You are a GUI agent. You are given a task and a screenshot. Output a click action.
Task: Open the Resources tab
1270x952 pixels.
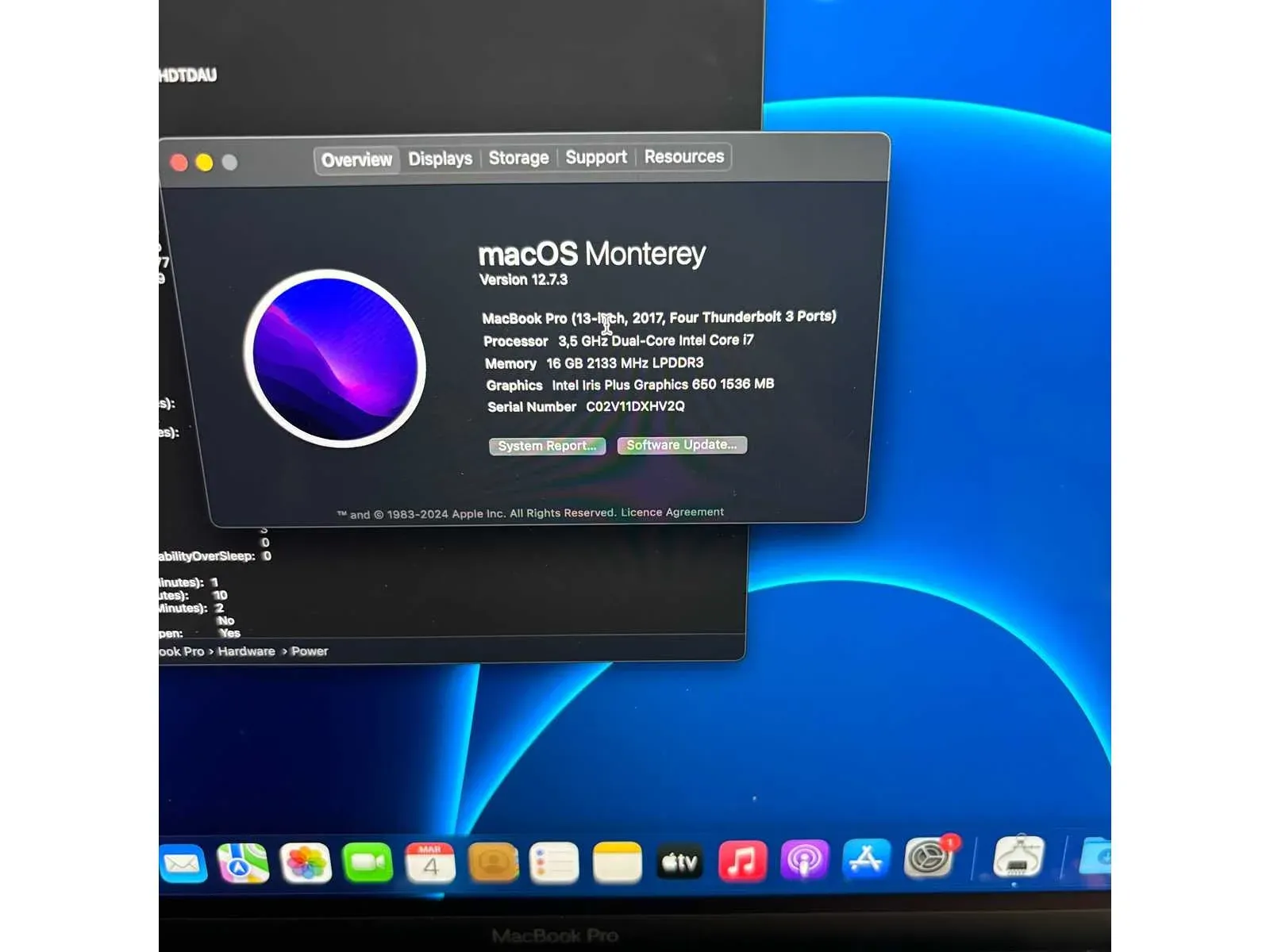point(684,156)
